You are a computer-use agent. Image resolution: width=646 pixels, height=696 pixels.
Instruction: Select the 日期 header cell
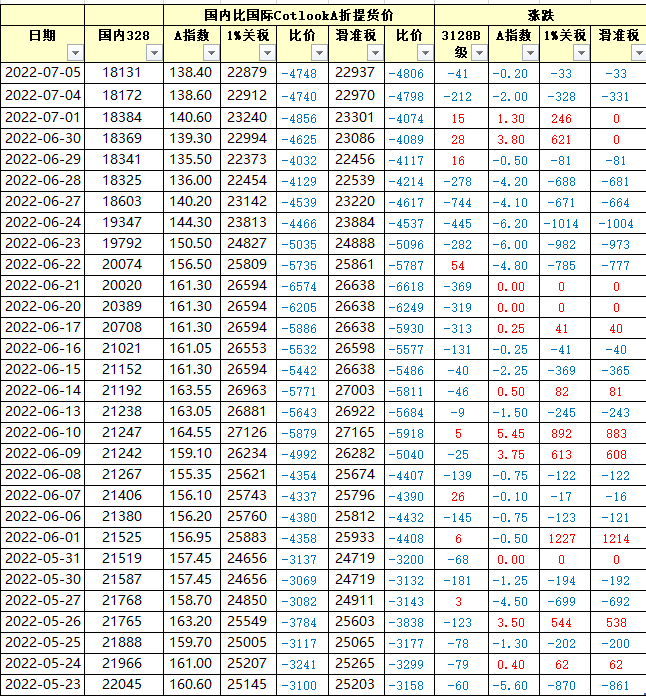coord(42,44)
